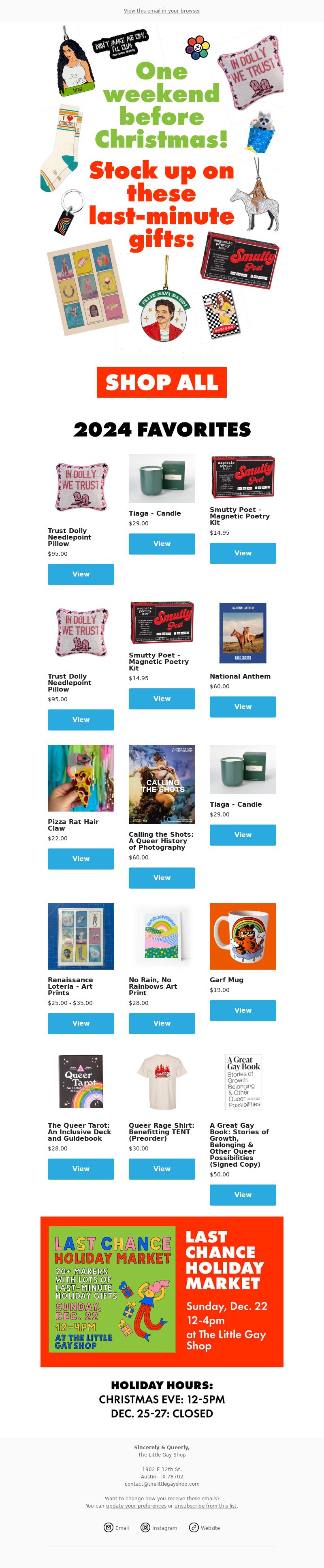
Task: Open the No Rain, No Rainbows print image
Action: point(162,936)
